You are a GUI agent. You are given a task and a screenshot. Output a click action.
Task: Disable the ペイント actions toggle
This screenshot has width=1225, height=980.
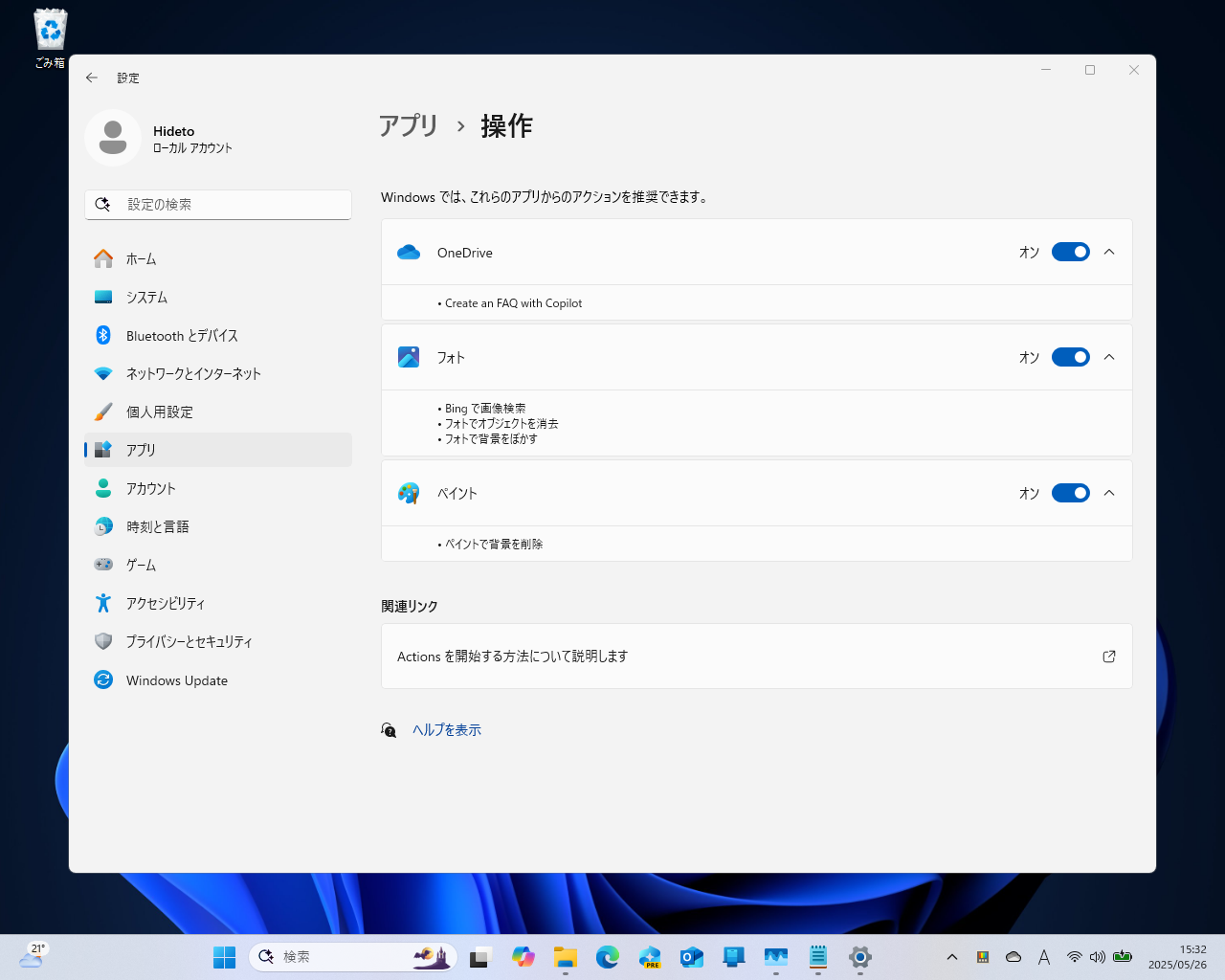1071,493
